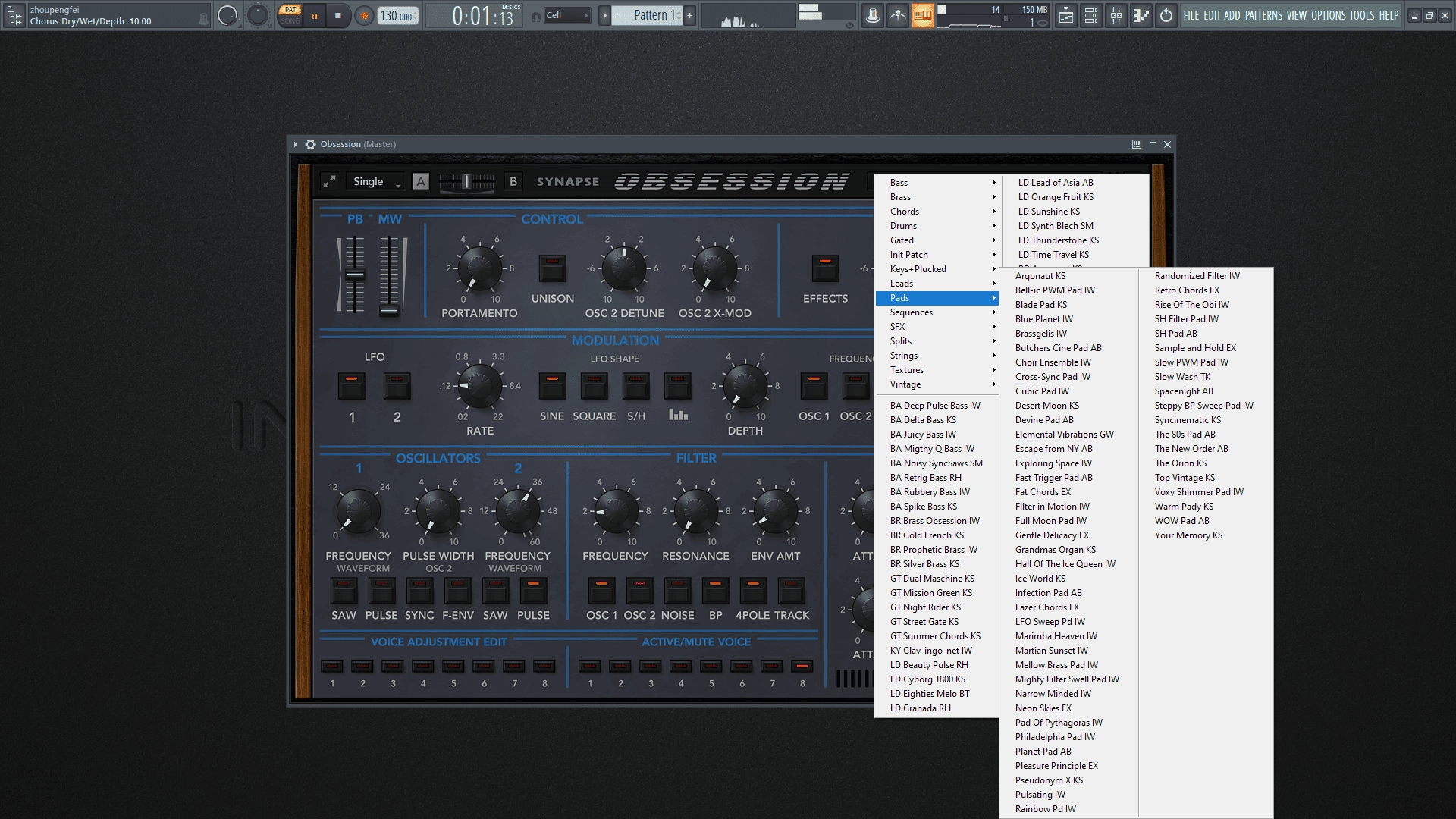Open the Piano roll icon

point(1141,15)
